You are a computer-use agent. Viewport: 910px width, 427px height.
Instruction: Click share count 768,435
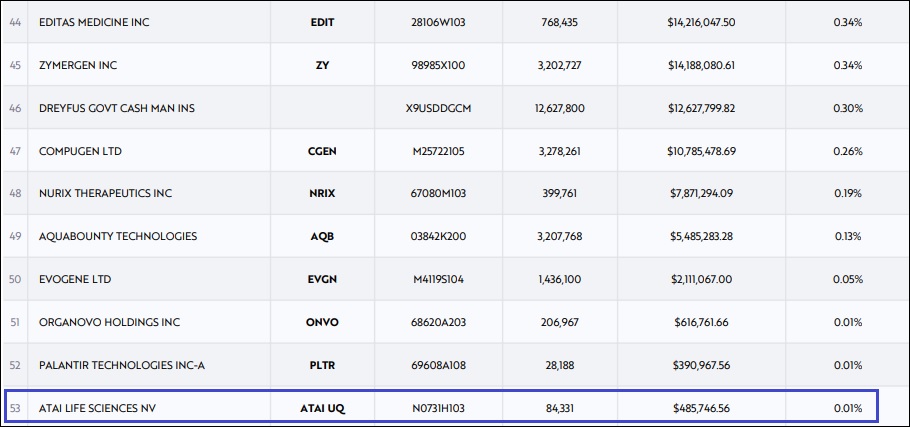(x=559, y=23)
